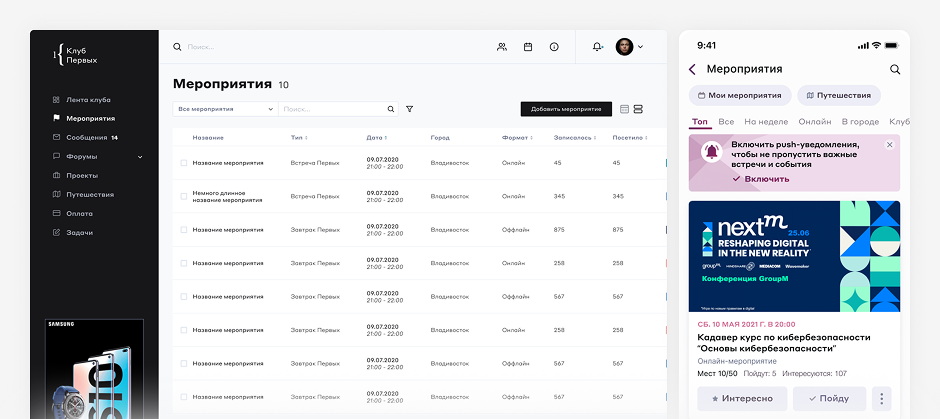Click the calendar icon in the header

pos(528,47)
